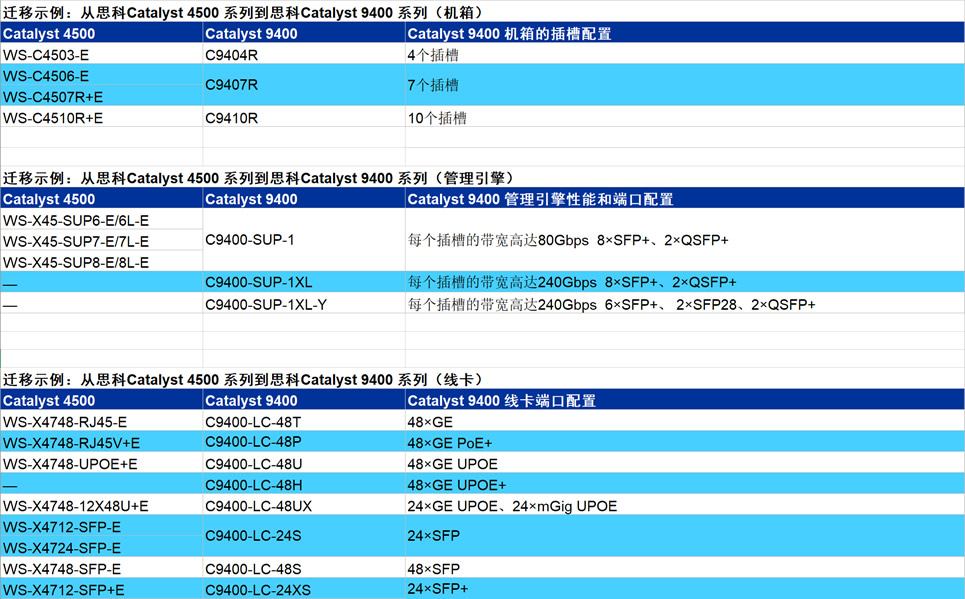
Task: Select the "4个插槽" cell
Action: (685, 54)
